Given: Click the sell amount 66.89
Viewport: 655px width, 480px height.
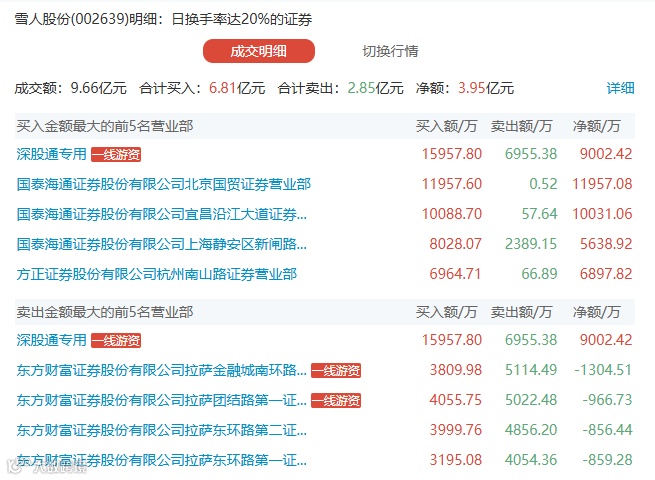Looking at the screenshot, I should pos(539,274).
